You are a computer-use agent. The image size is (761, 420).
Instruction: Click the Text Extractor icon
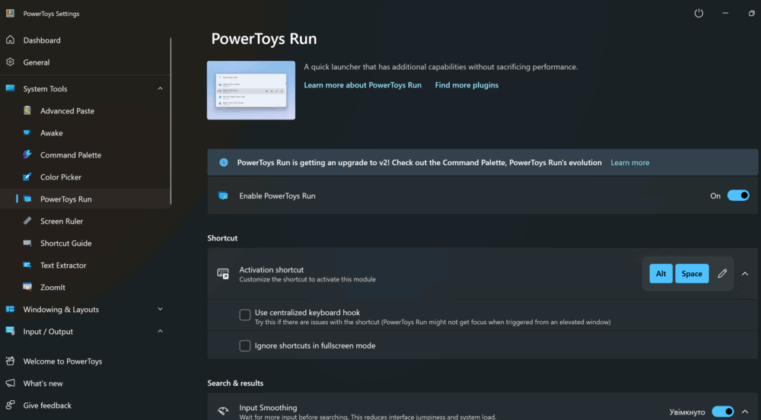(27, 265)
